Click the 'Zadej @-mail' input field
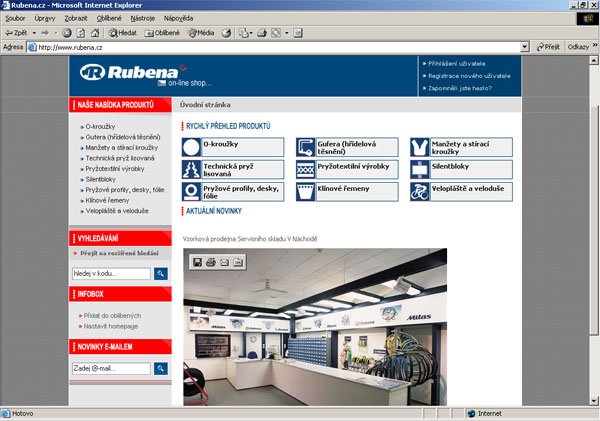Image resolution: width=600 pixels, height=421 pixels. click(111, 368)
